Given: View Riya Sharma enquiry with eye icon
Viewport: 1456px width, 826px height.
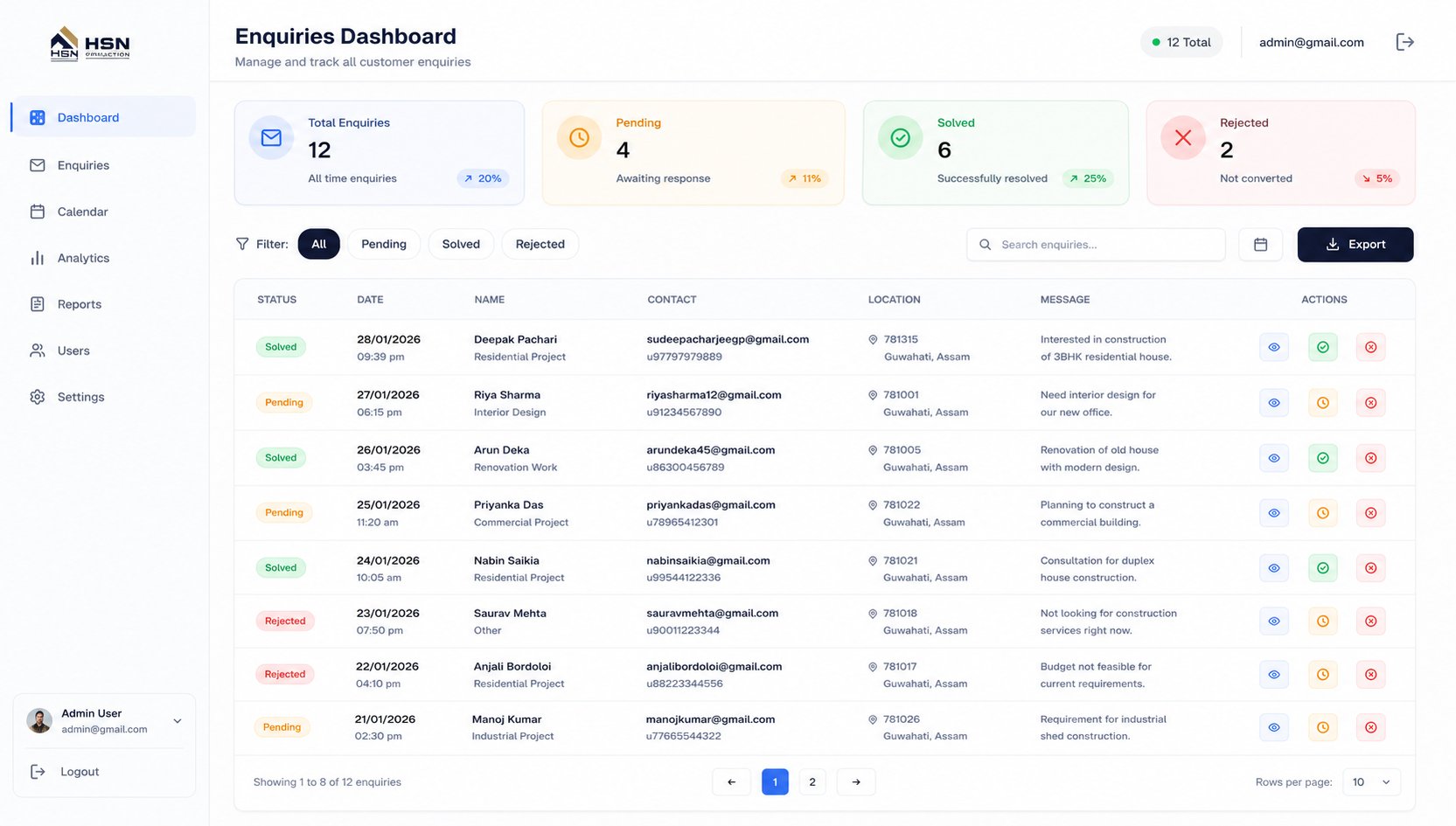Looking at the screenshot, I should (x=1274, y=403).
